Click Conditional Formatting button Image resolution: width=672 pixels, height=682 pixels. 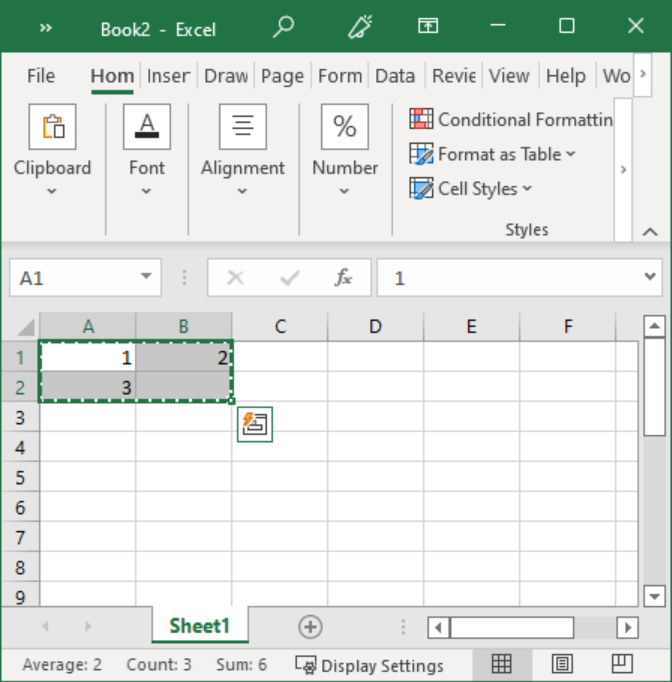(511, 119)
